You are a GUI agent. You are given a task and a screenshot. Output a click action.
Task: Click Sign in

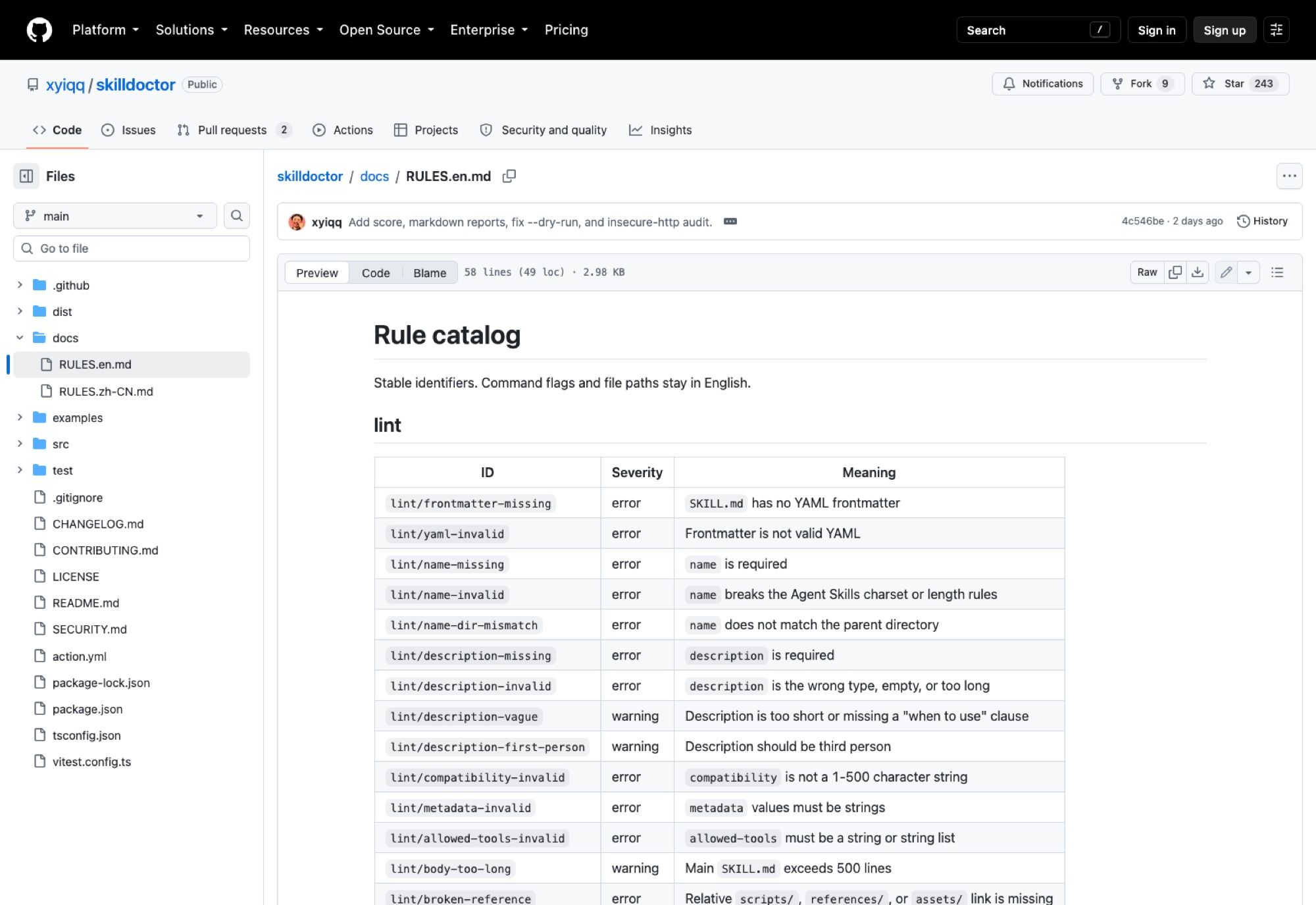pos(1156,30)
